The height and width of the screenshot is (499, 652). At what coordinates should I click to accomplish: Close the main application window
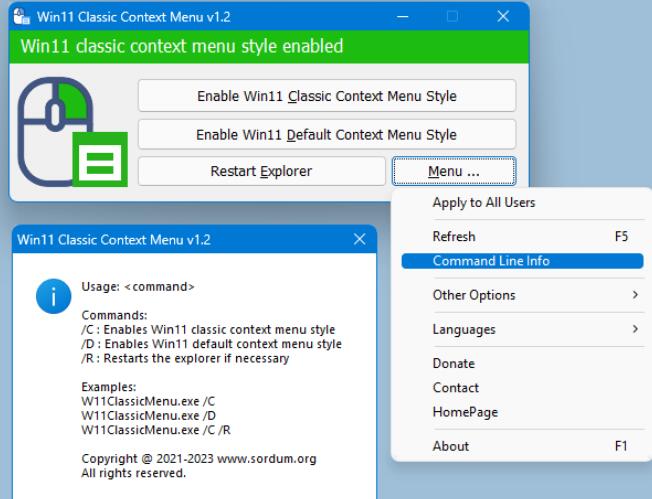503,17
